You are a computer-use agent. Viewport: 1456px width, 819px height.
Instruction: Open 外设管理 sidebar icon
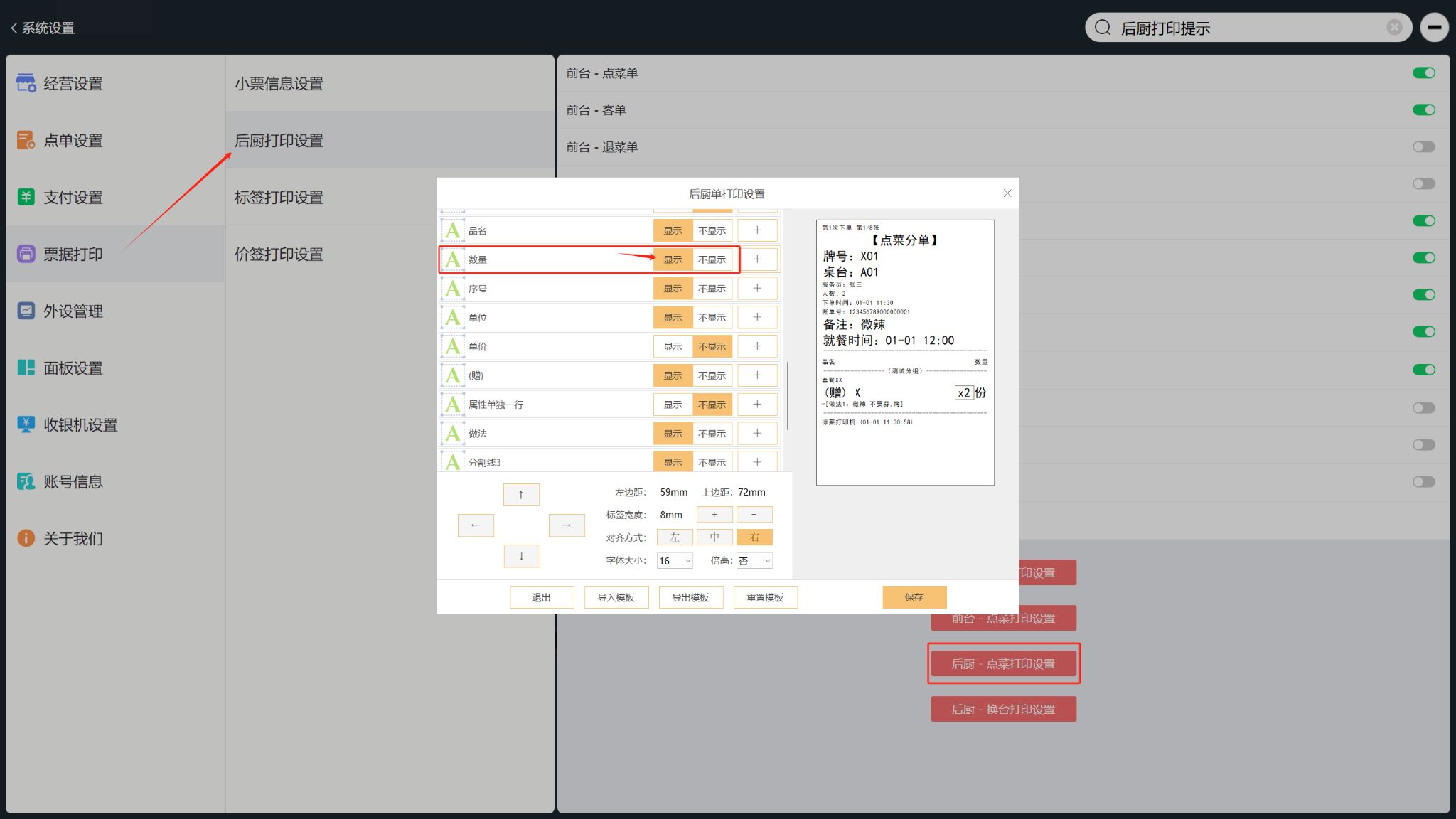26,311
